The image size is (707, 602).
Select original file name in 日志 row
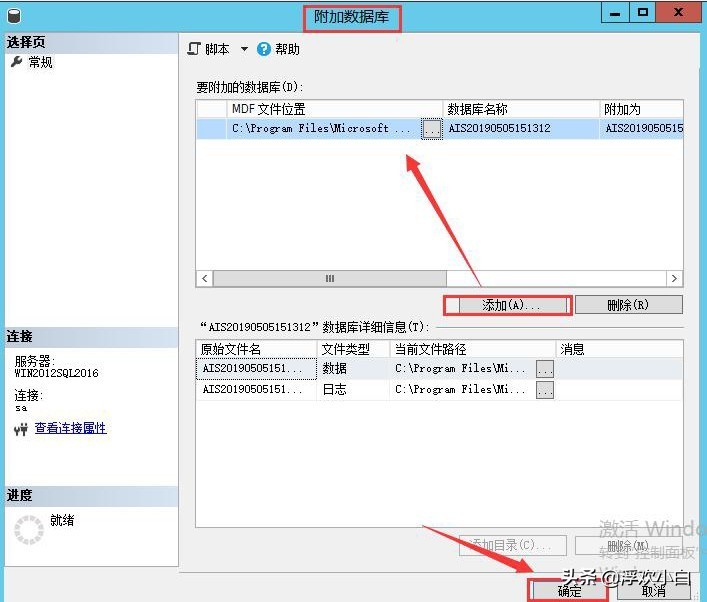tap(257, 390)
